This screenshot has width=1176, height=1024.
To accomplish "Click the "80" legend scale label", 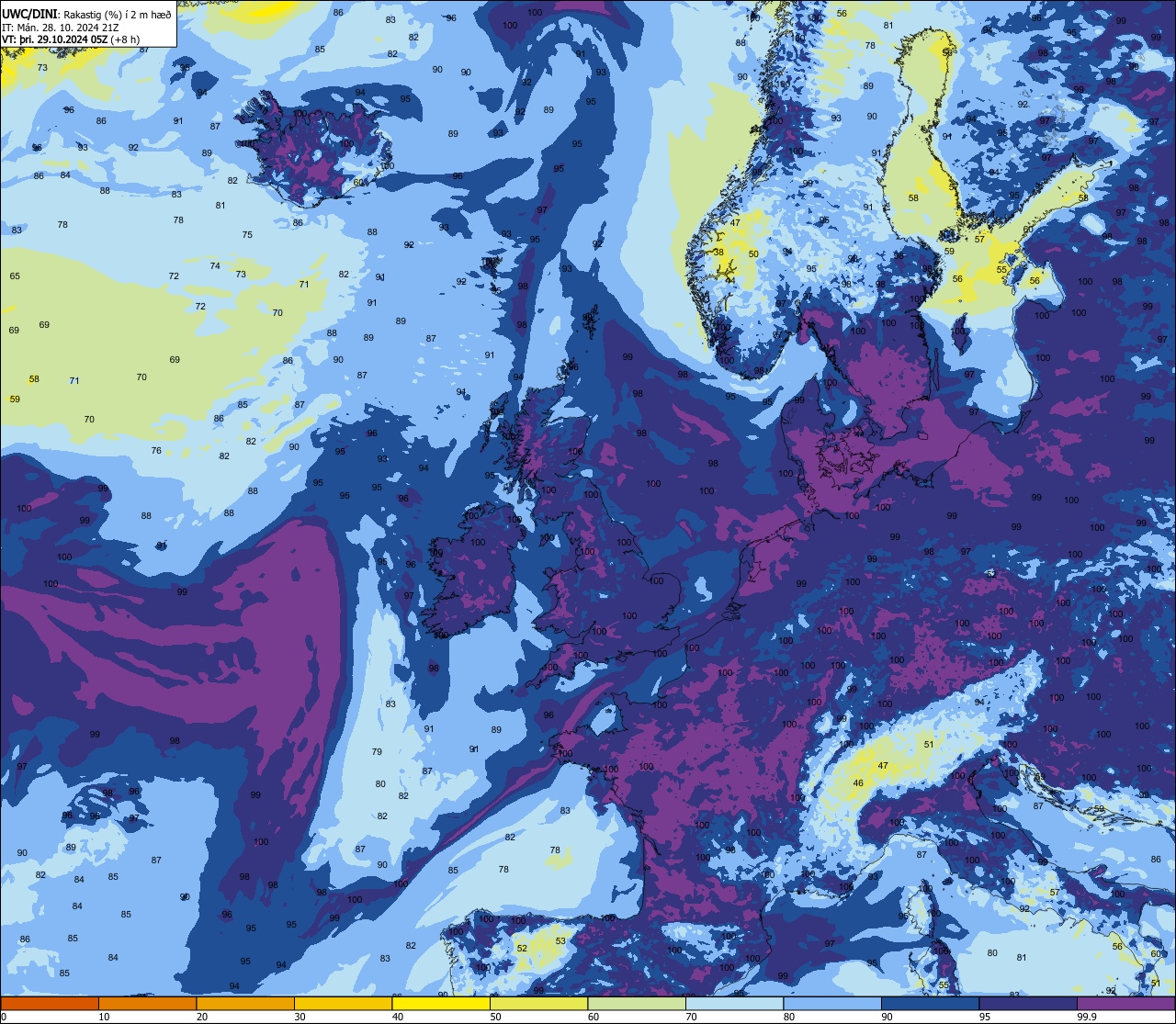I will 789,1017.
